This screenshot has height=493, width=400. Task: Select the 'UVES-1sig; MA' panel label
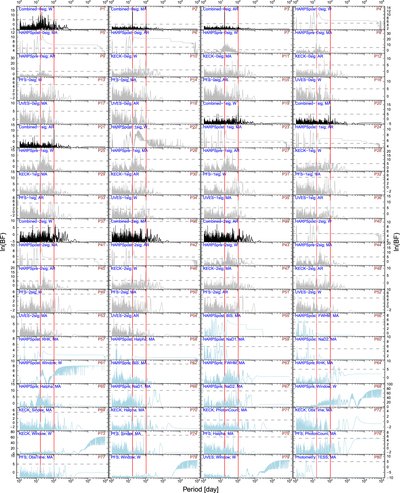pos(217,198)
